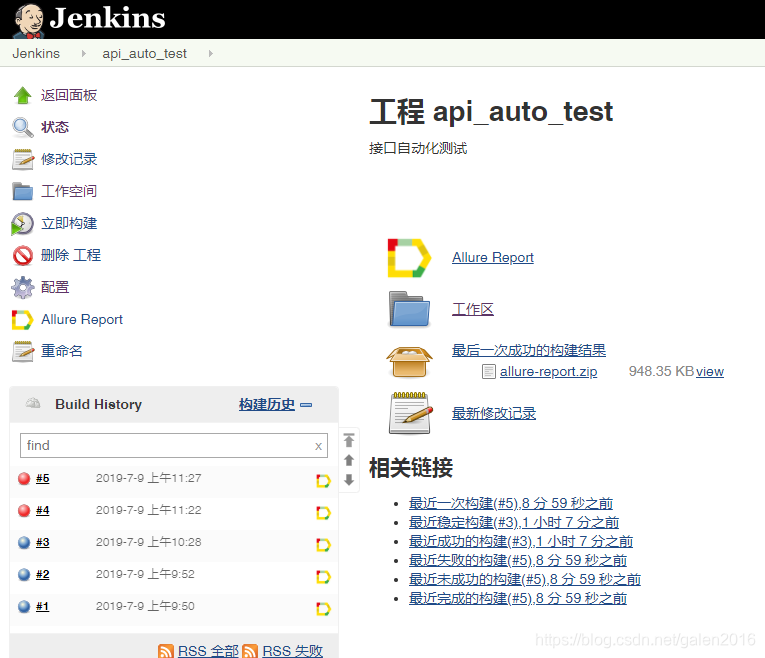Click the Allure icon on build #2 row
765x658 pixels.
pos(323,577)
